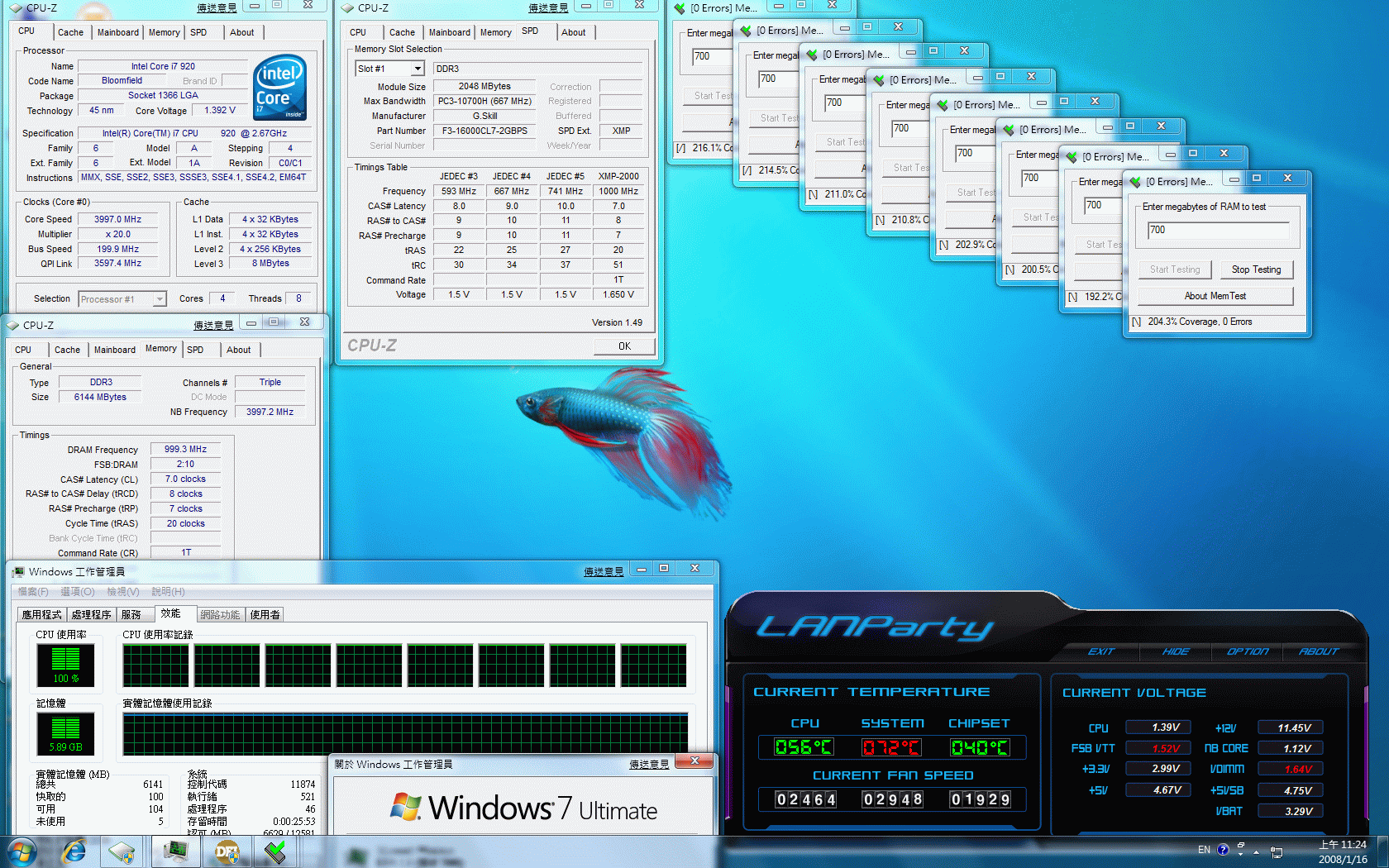The height and width of the screenshot is (868, 1389).
Task: Click the 700 field in 216.1% coverage MemTest
Action: (712, 56)
